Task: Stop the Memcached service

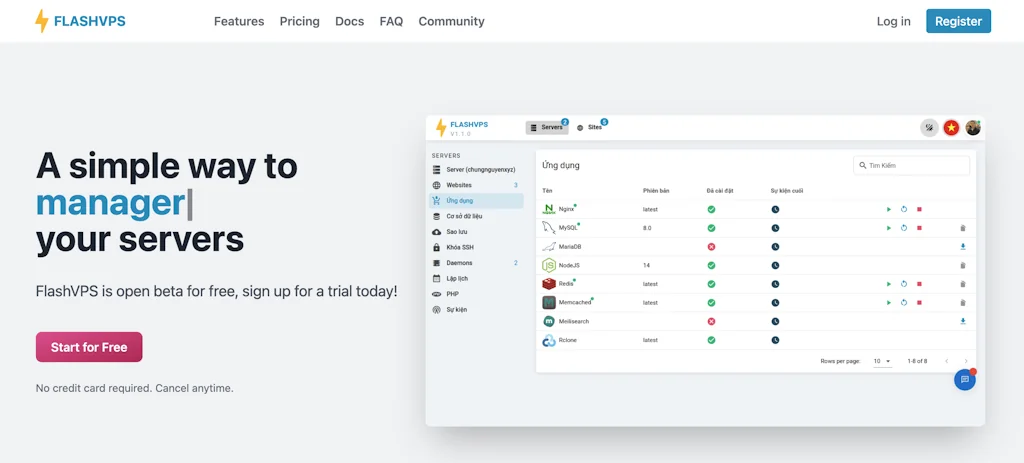Action: tap(919, 302)
